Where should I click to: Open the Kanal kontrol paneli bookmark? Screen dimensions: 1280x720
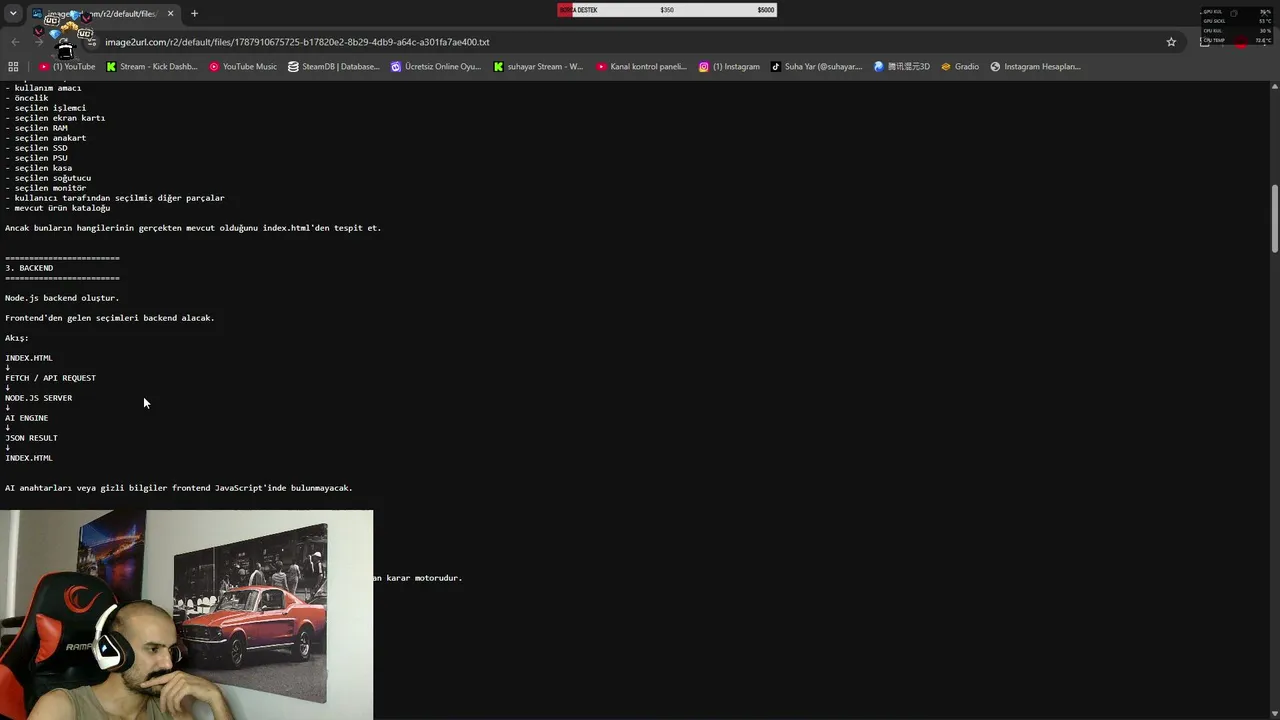641,67
